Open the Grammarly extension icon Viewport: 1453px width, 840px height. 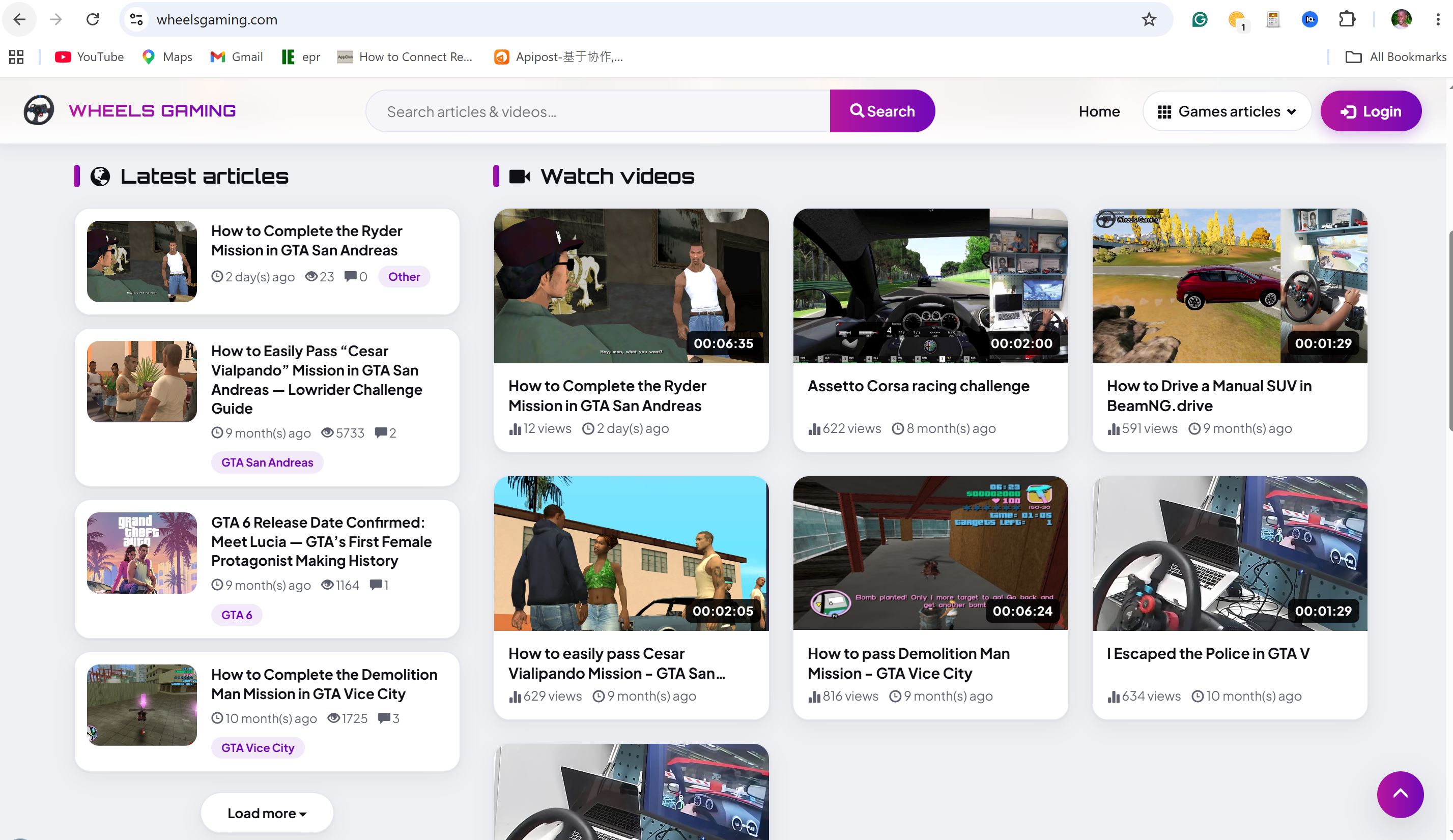(1200, 20)
